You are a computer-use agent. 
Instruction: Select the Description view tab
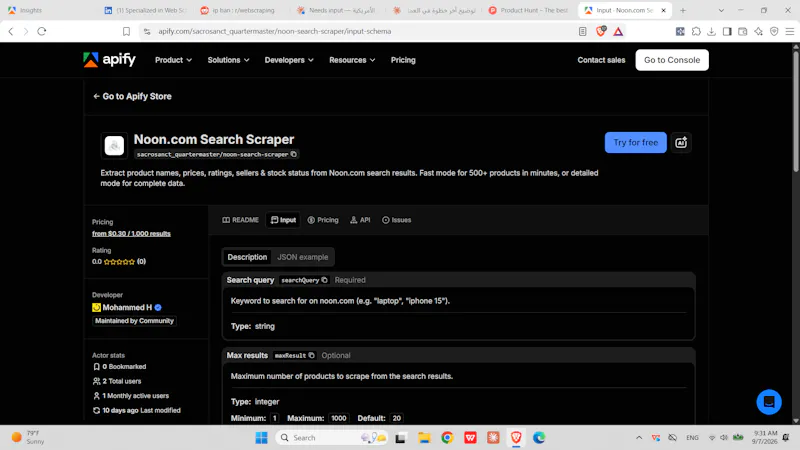click(247, 257)
